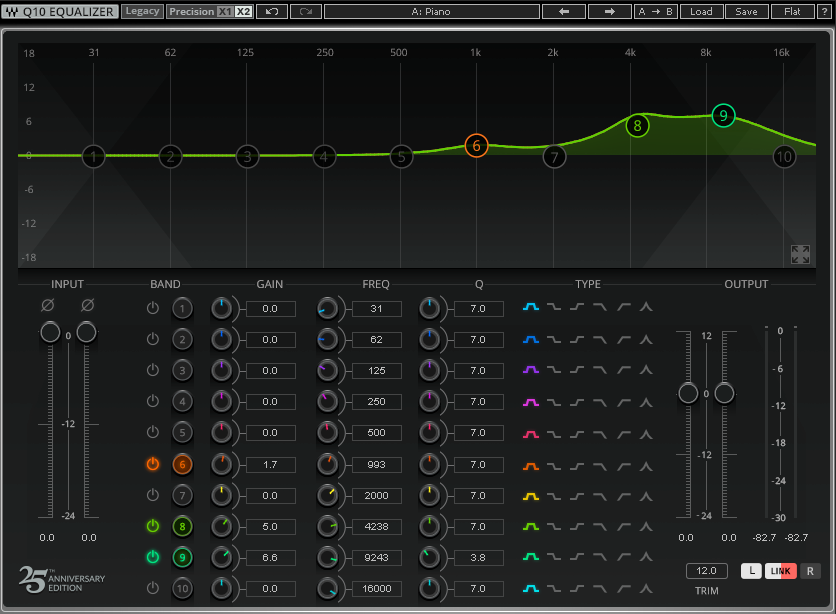
Task: Click the left input fader handle
Action: tap(50, 332)
